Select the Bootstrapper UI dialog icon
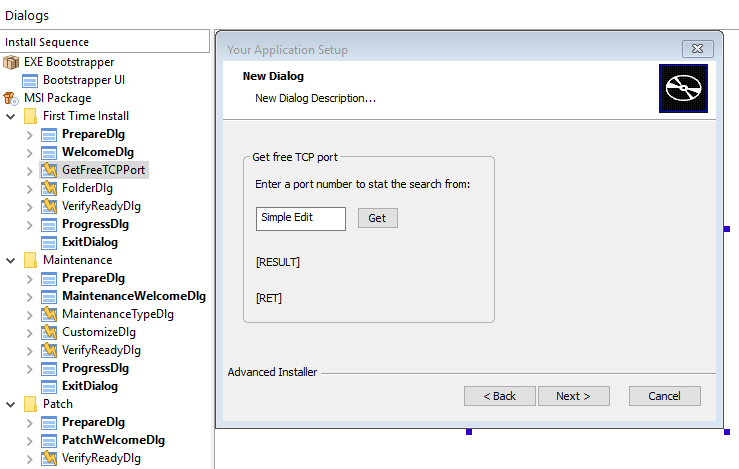 (x=30, y=80)
